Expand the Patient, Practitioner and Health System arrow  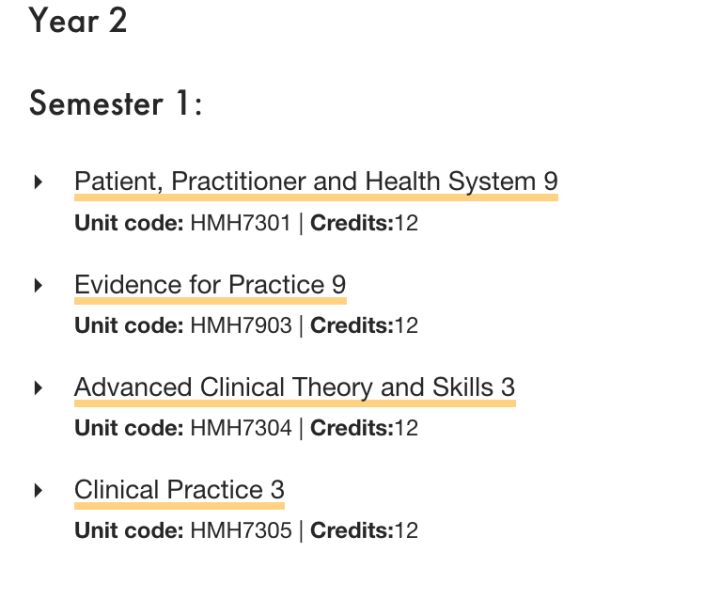coord(39,182)
